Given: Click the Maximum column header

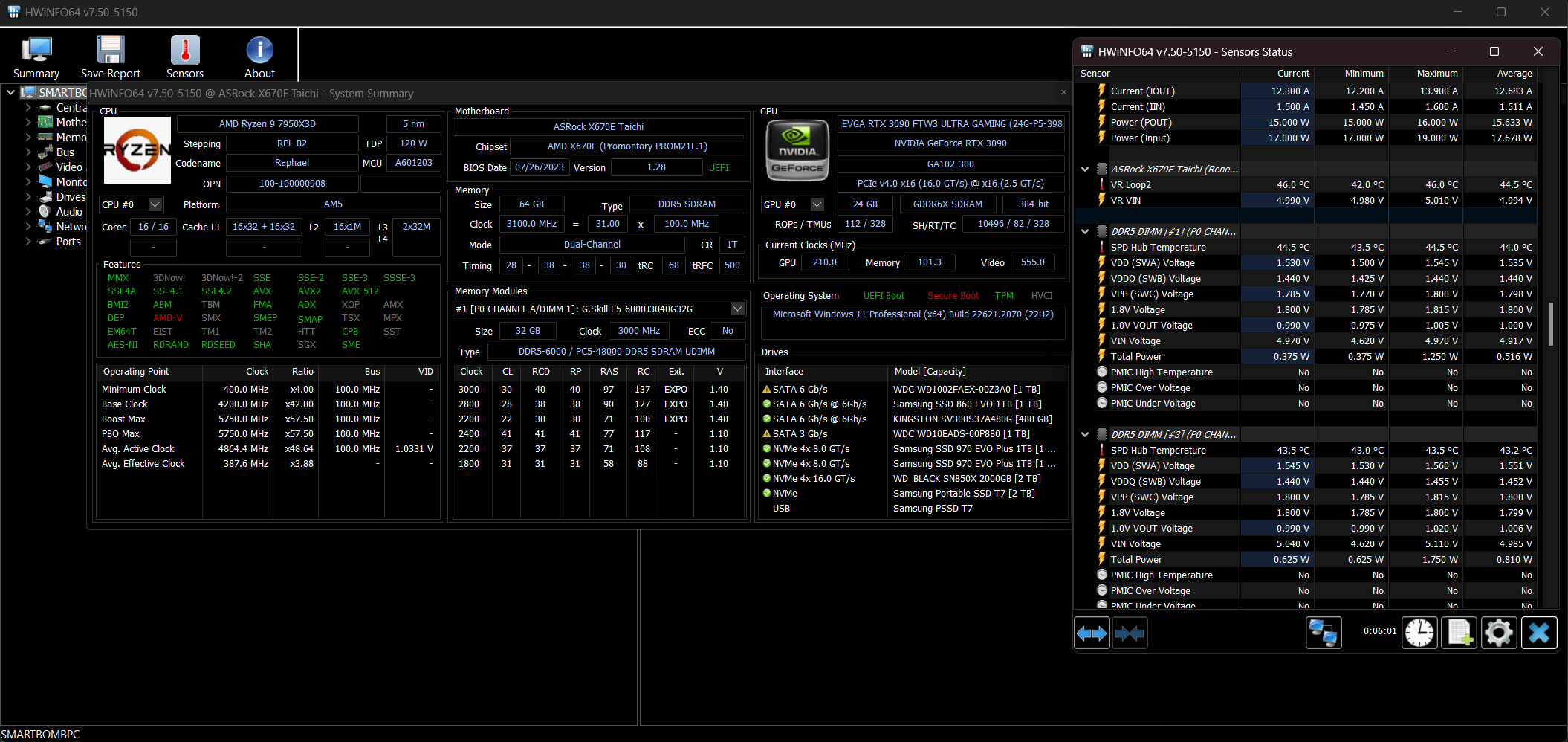Looking at the screenshot, I should 1436,74.
